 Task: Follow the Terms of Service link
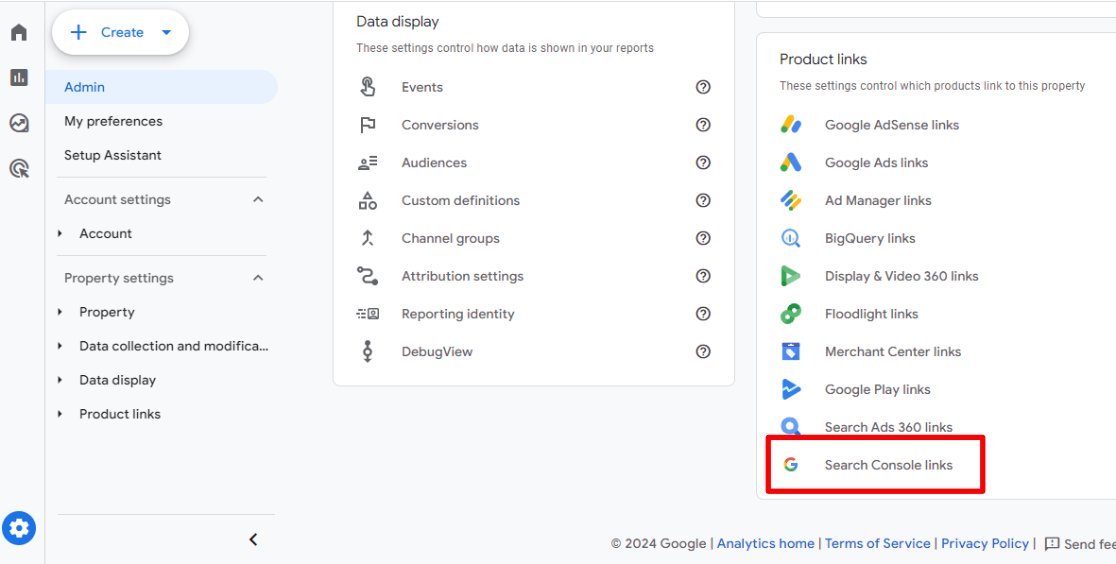click(x=878, y=543)
